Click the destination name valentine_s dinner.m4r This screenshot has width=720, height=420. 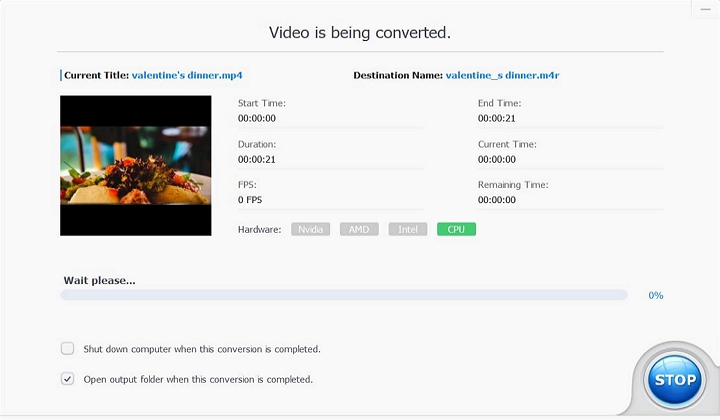click(x=502, y=75)
